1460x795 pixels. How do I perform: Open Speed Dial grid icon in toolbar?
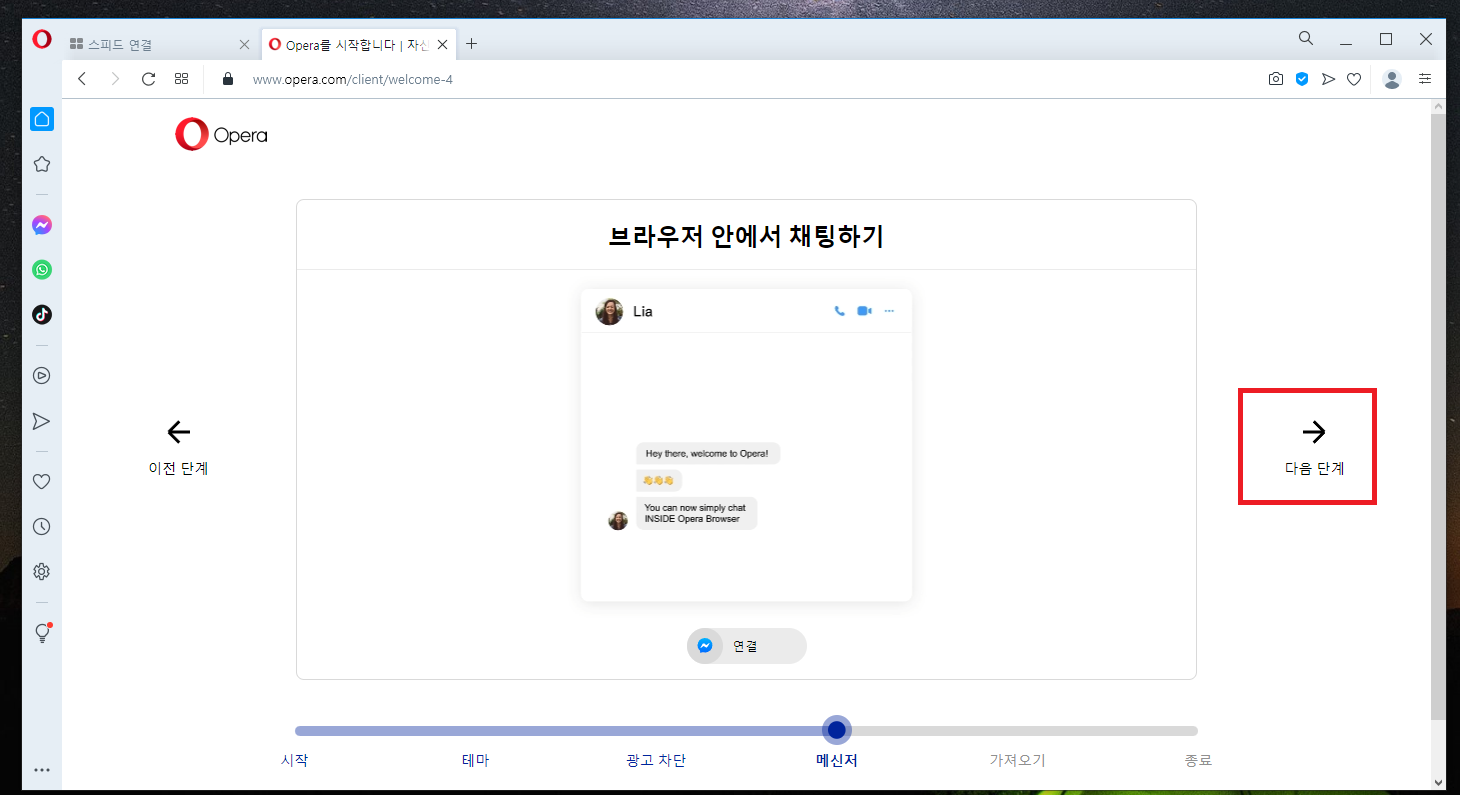[x=181, y=79]
